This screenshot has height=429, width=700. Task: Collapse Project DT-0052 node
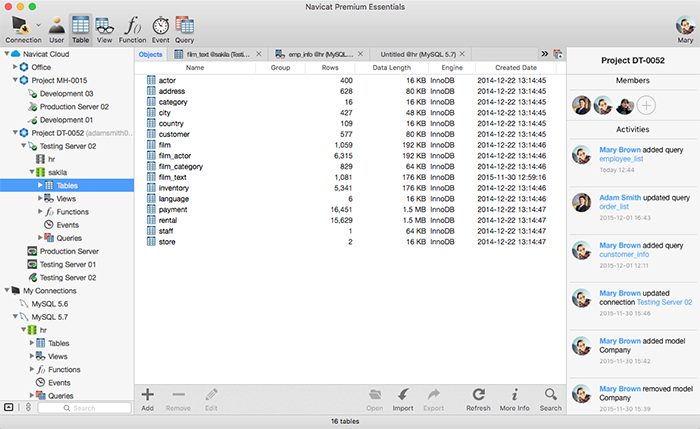click(x=15, y=133)
